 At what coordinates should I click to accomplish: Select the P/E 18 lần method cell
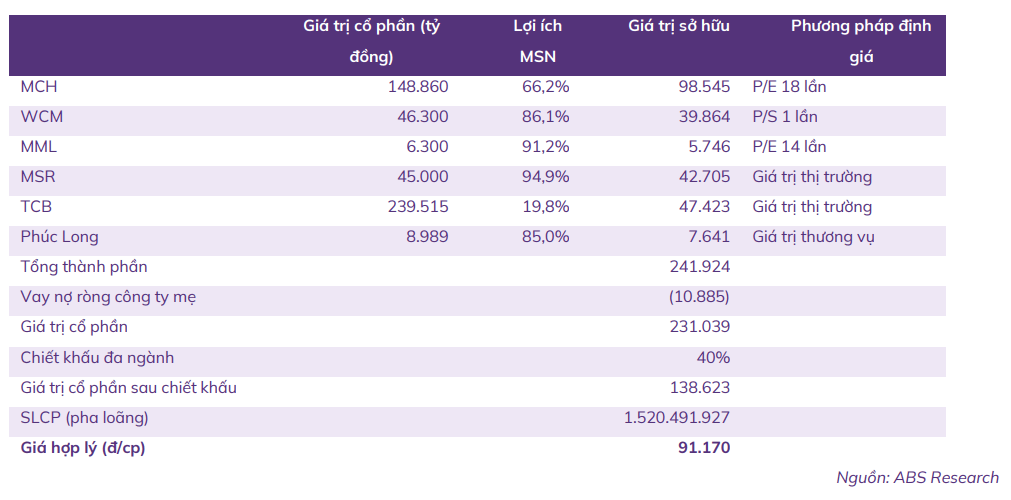tap(789, 86)
